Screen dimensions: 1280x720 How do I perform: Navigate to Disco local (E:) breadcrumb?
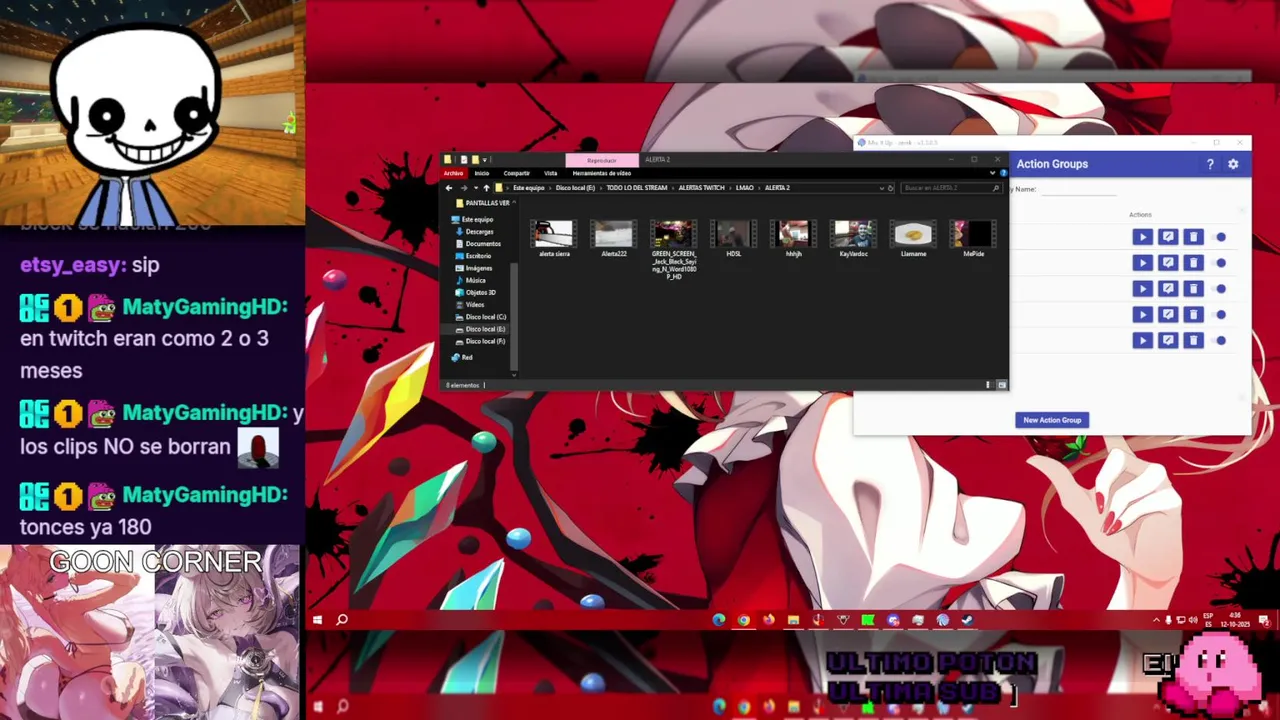(575, 188)
